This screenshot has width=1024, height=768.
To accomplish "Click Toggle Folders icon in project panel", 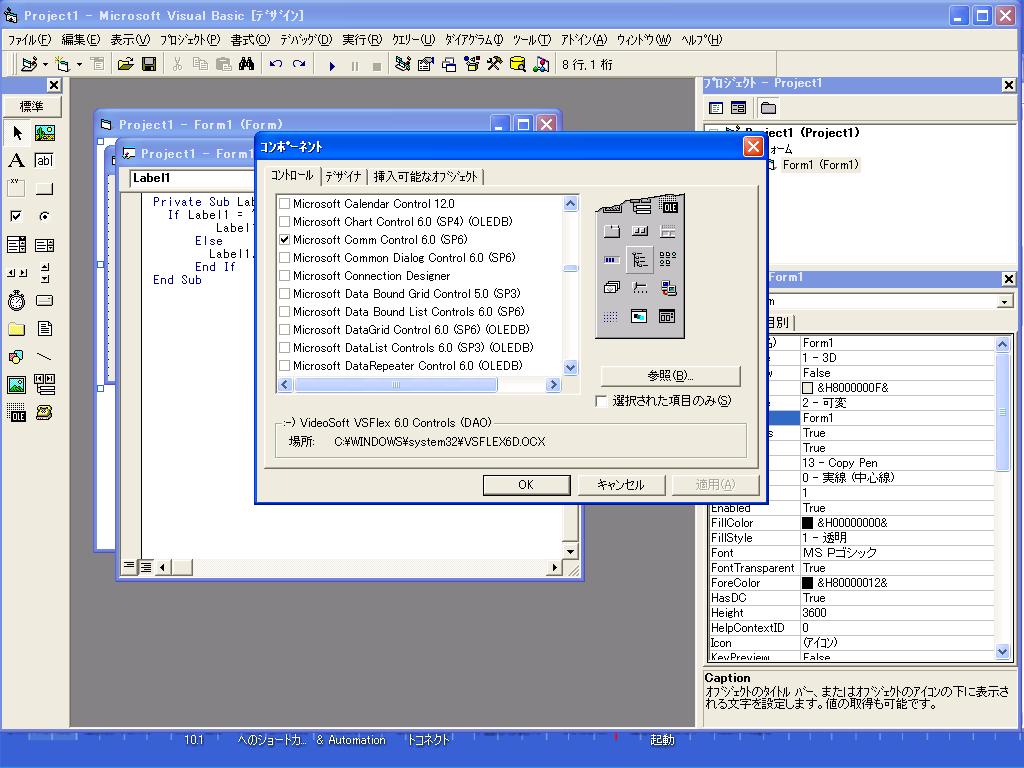I will click(x=769, y=108).
